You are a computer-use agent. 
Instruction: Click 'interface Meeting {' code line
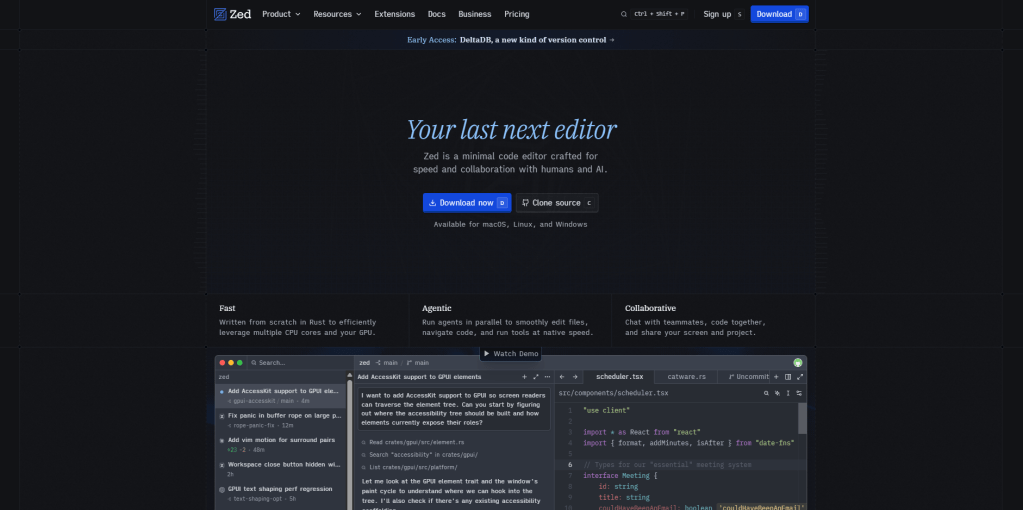pyautogui.click(x=620, y=476)
